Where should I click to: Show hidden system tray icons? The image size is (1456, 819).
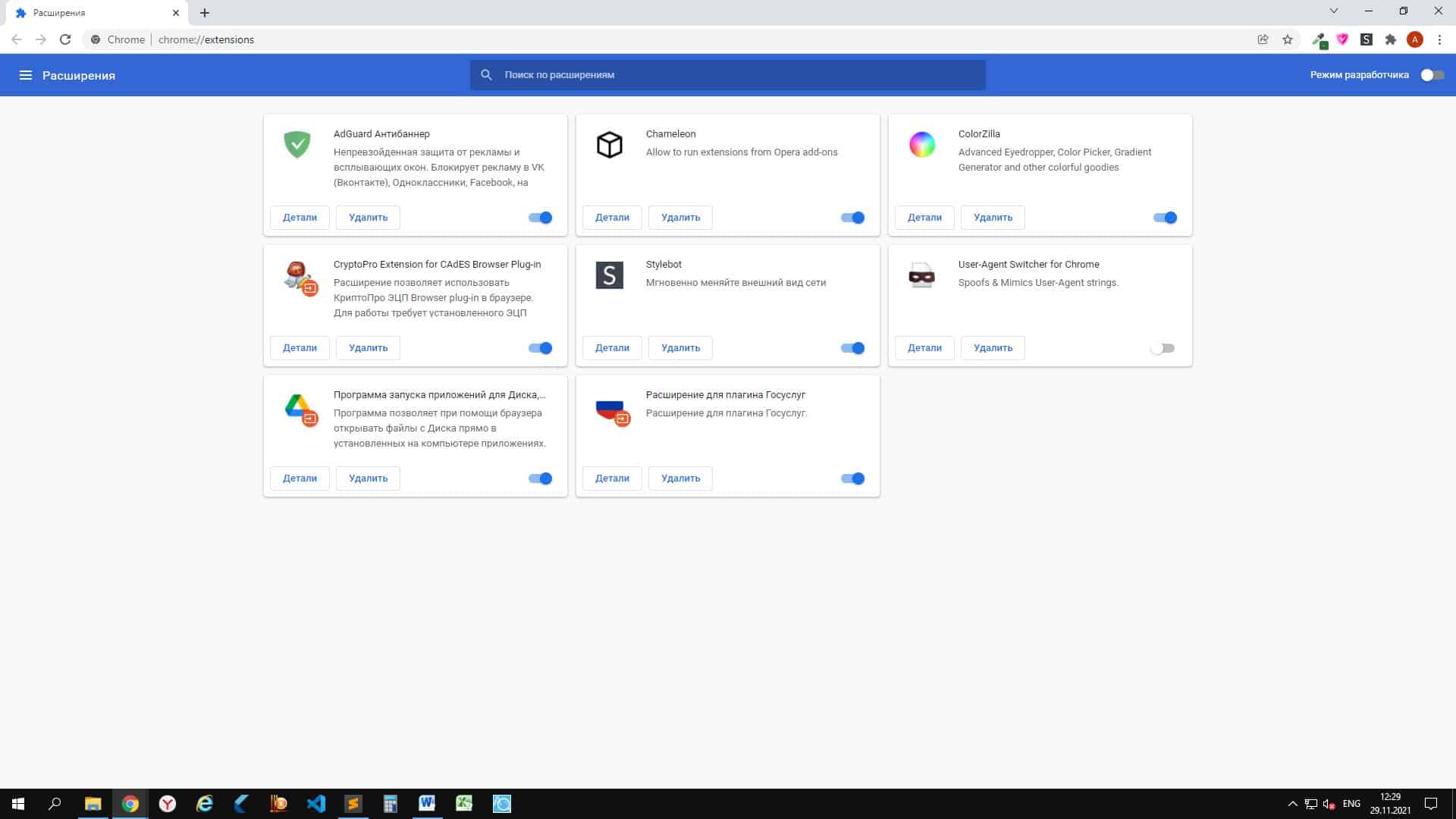(1292, 804)
